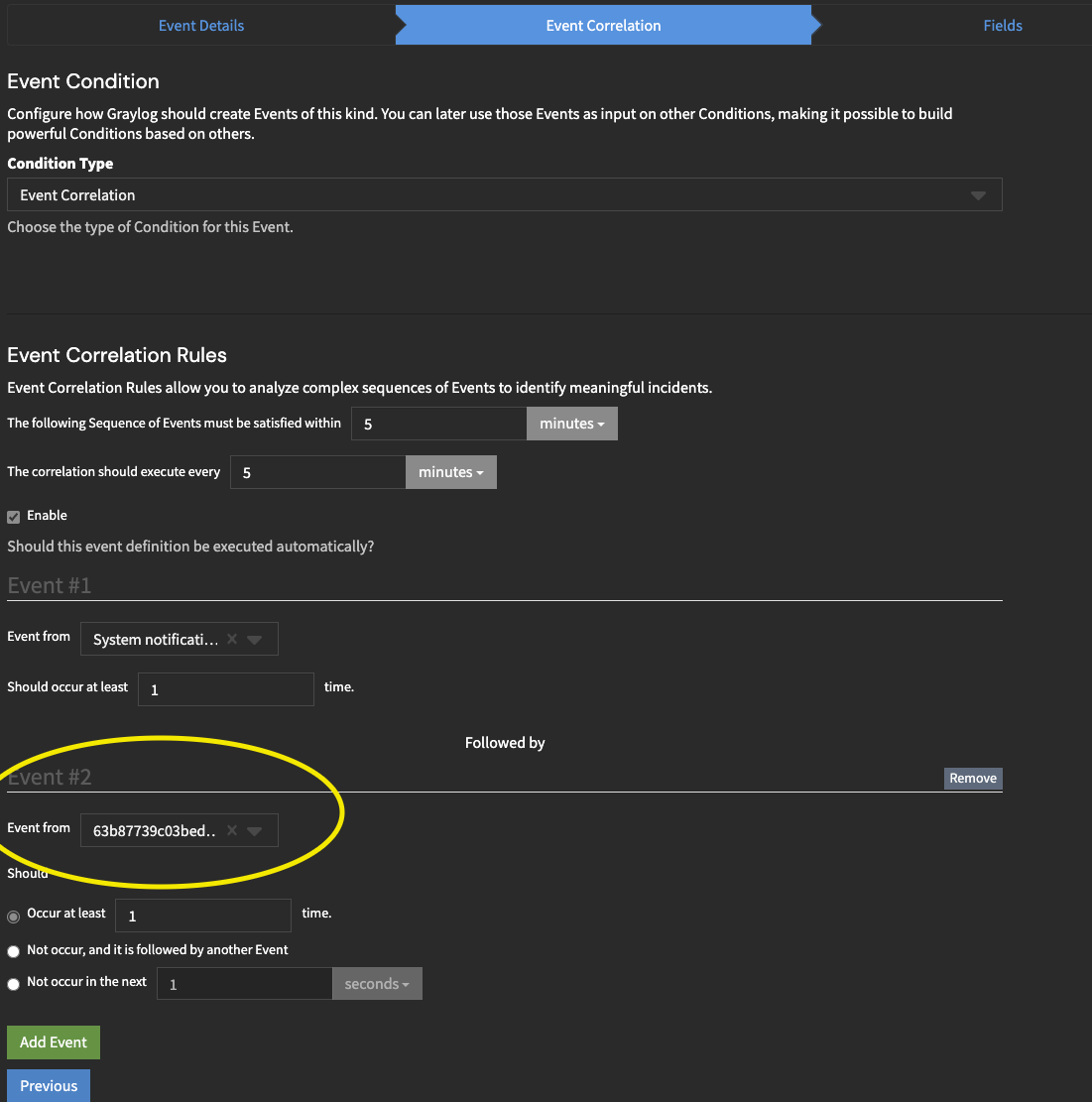This screenshot has height=1102, width=1092.
Task: Click the sequence timeframe value field
Action: point(438,423)
